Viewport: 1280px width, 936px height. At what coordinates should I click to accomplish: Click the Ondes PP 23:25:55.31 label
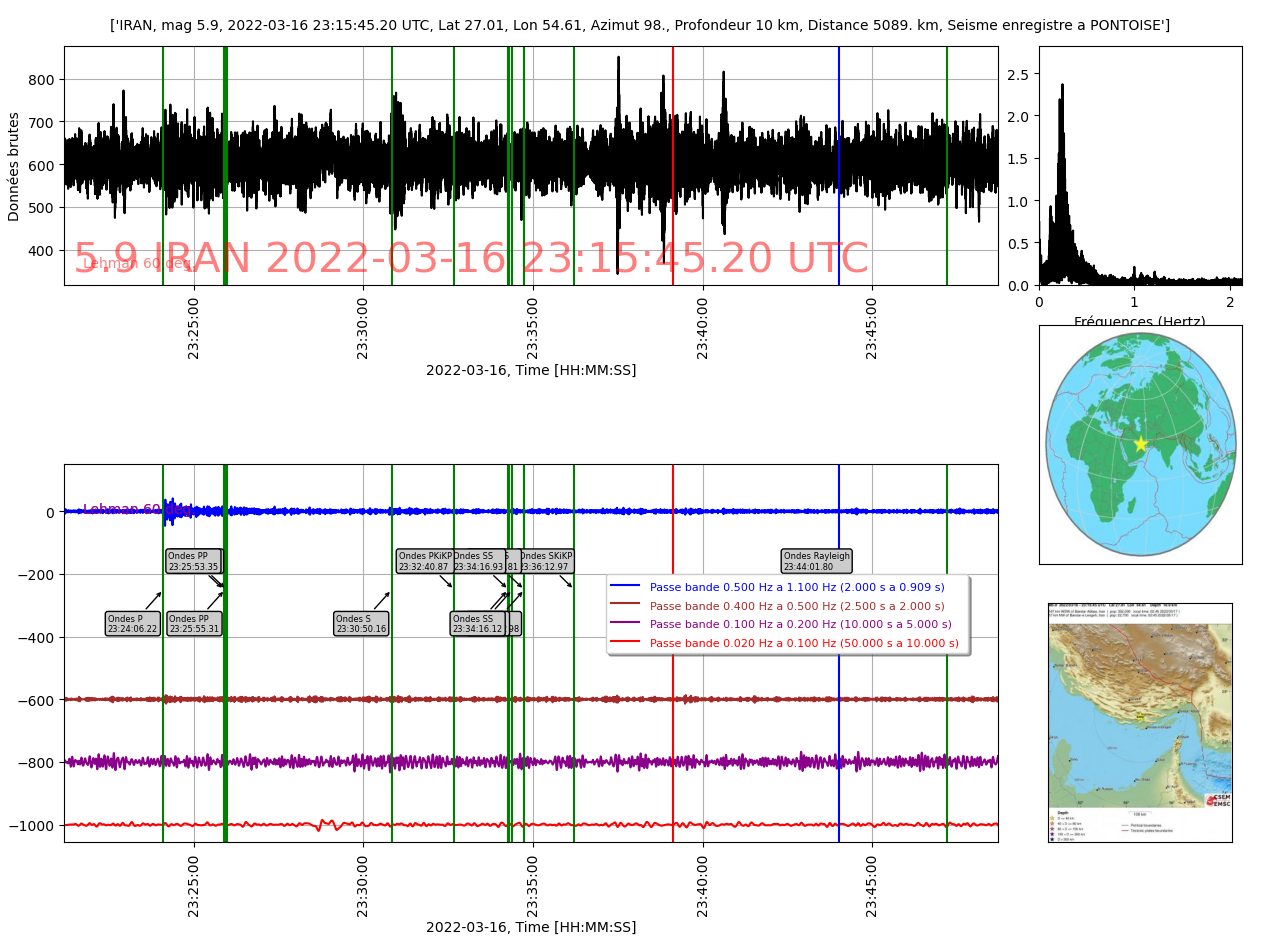coord(194,624)
